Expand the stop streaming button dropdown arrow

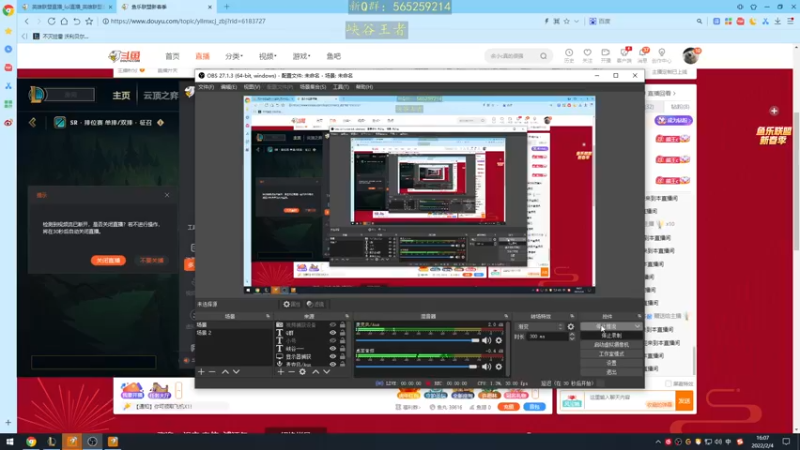pos(637,327)
